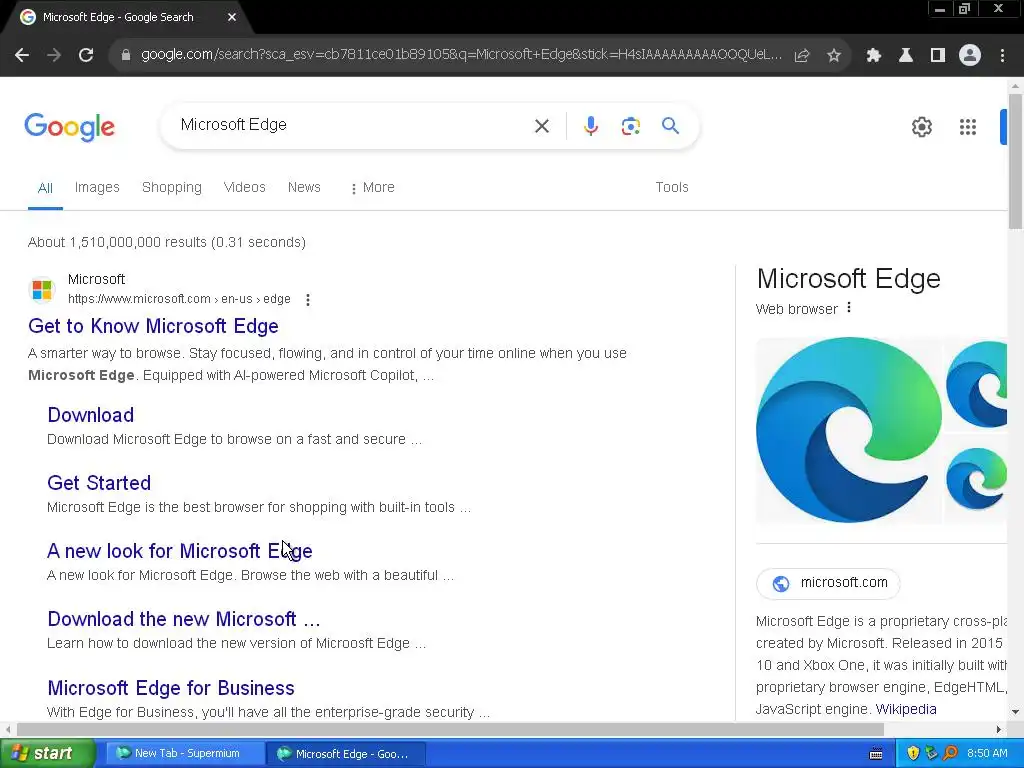Open the large Edge logo image

pos(848,430)
